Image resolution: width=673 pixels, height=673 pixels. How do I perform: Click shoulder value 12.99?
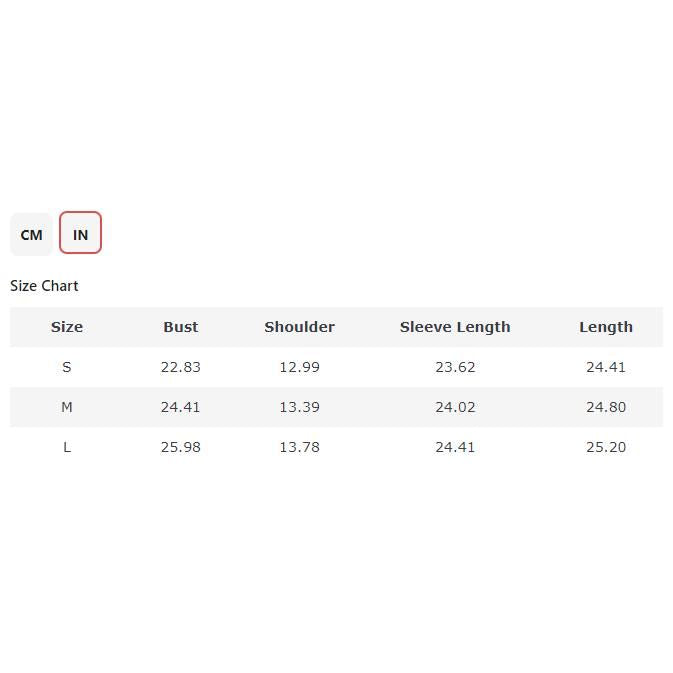(x=299, y=367)
